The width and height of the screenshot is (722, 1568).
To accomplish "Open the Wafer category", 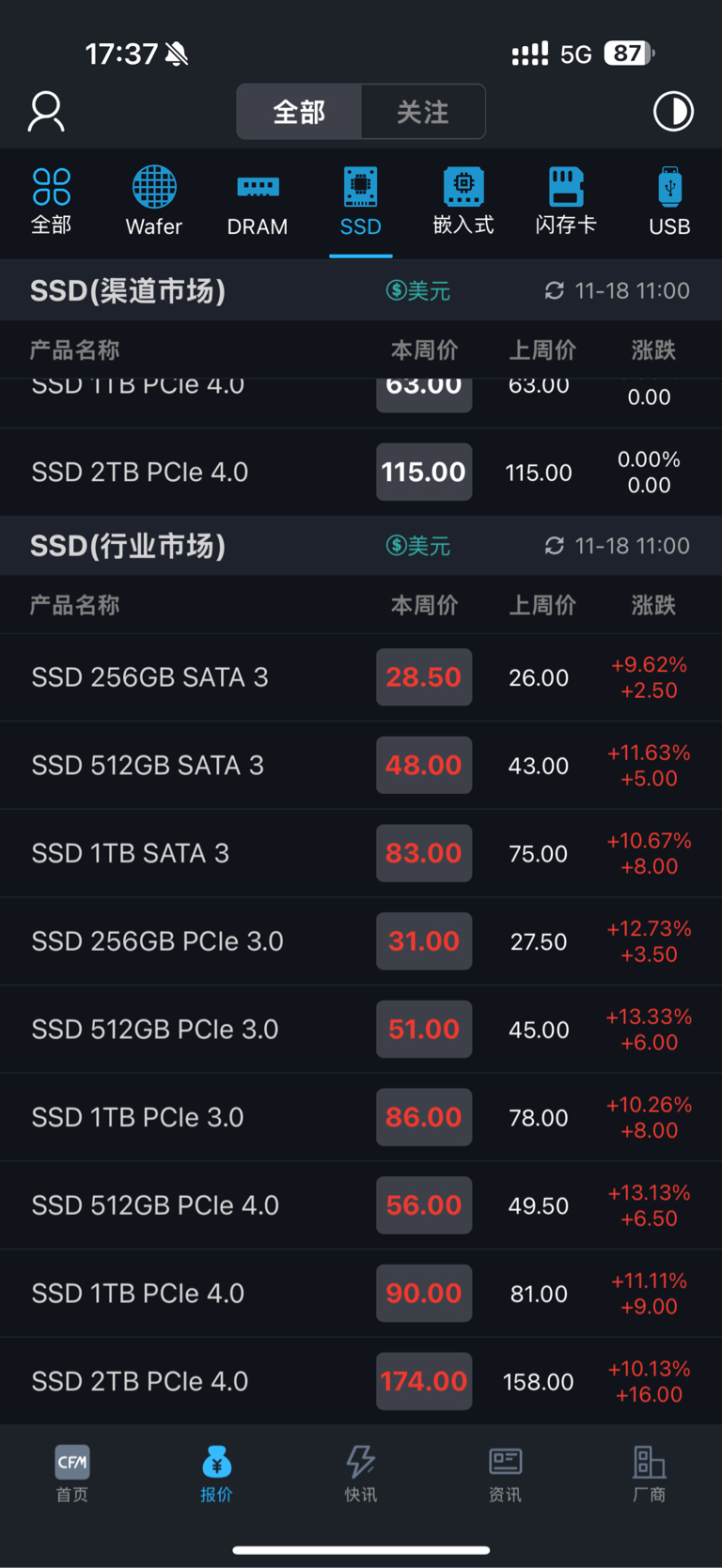I will tap(154, 200).
